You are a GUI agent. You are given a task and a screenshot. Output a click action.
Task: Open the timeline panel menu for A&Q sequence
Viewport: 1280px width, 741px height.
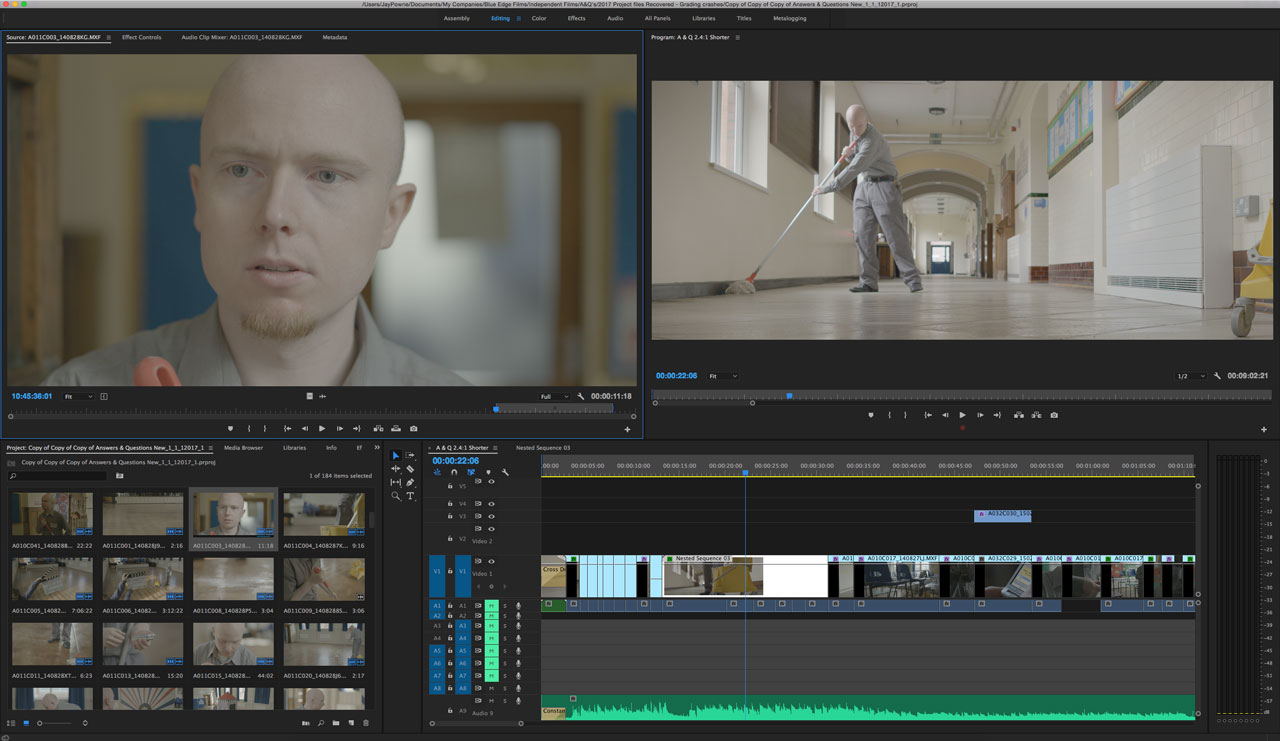click(x=493, y=448)
